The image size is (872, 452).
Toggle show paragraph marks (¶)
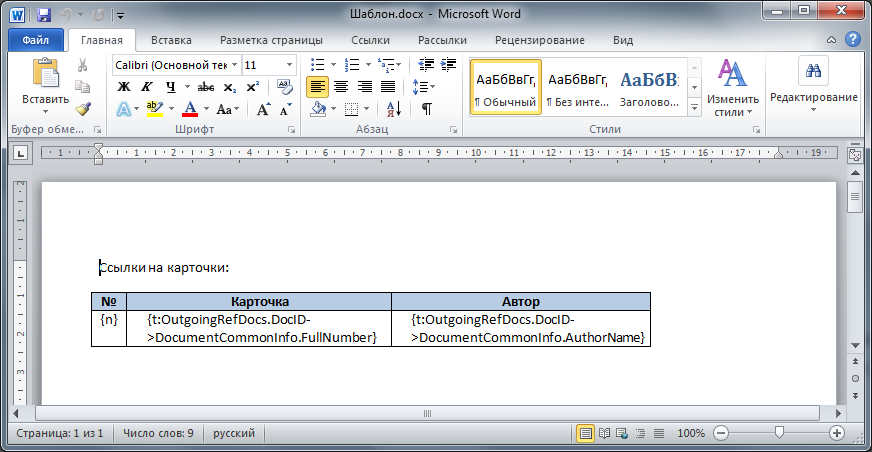tap(426, 109)
